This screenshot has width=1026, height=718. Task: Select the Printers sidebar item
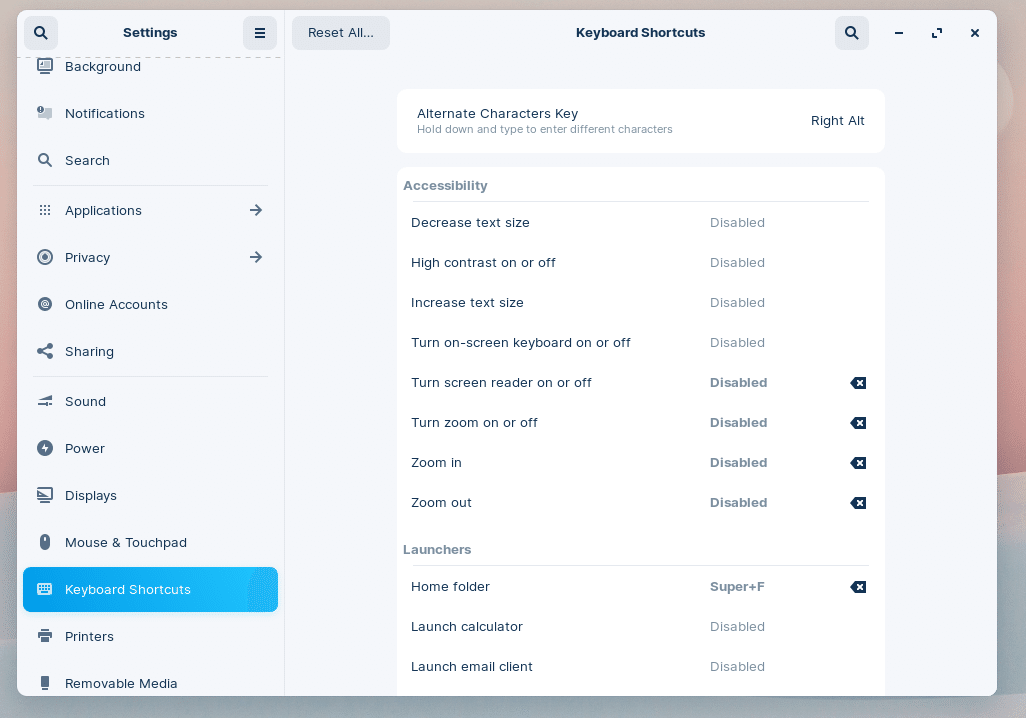[x=90, y=636]
